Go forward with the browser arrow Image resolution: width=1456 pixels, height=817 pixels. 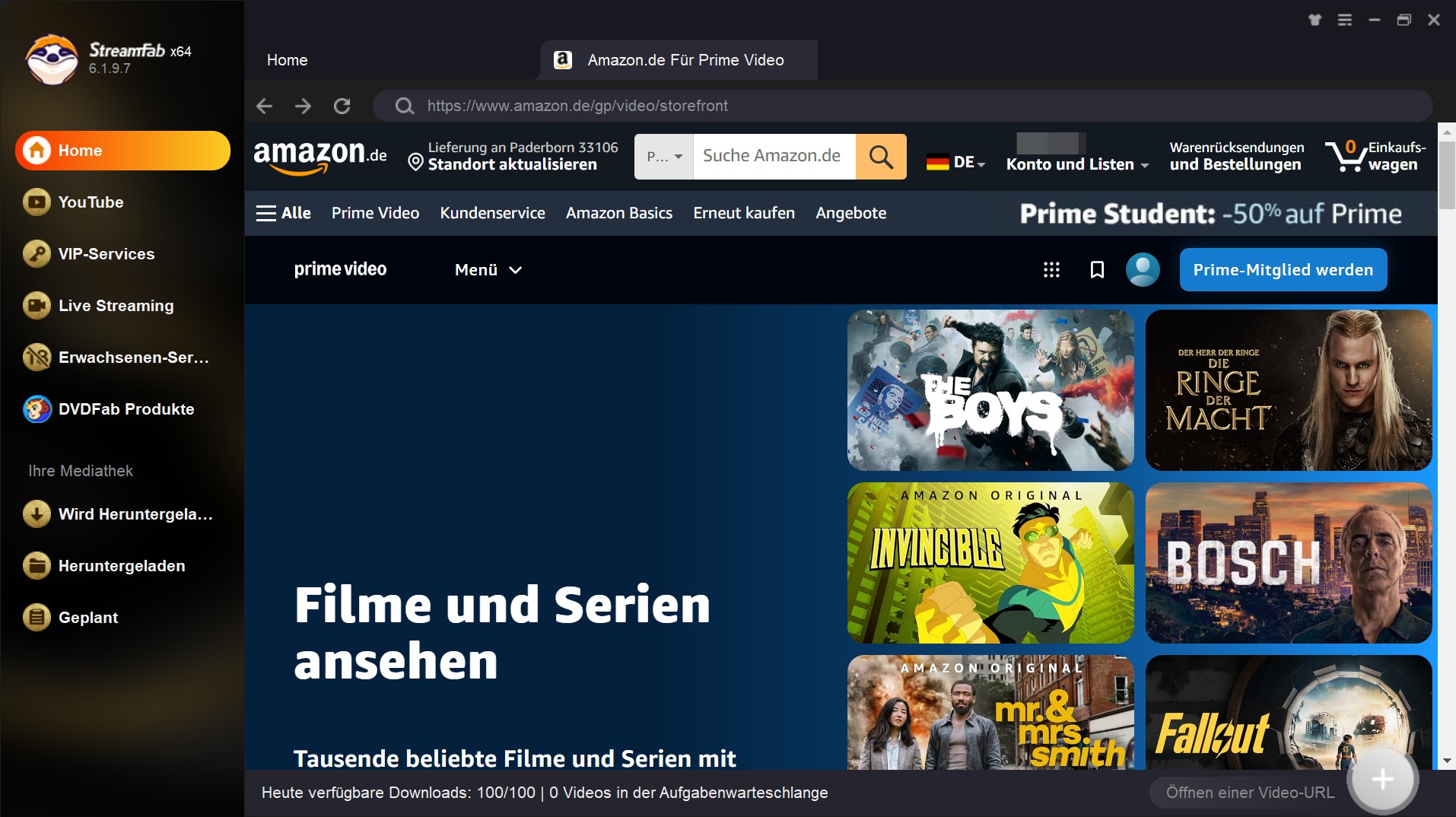[x=303, y=106]
